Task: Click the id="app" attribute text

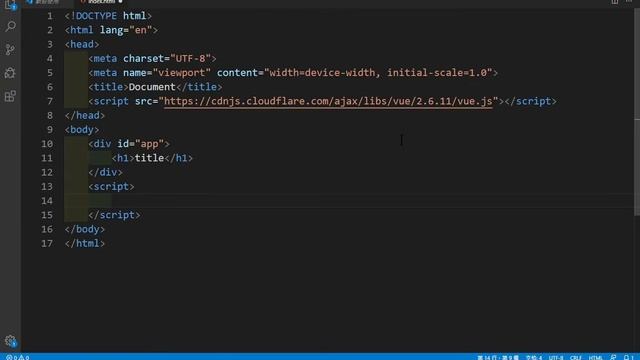Action: [x=141, y=144]
